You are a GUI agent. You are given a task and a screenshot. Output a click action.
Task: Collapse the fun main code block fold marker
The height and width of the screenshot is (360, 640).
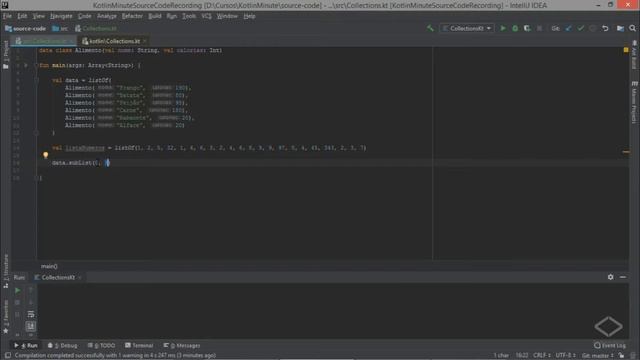[36, 65]
